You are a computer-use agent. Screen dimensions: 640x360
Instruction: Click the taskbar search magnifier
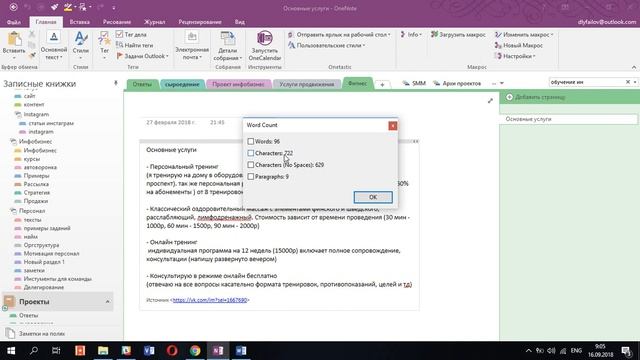[34, 351]
